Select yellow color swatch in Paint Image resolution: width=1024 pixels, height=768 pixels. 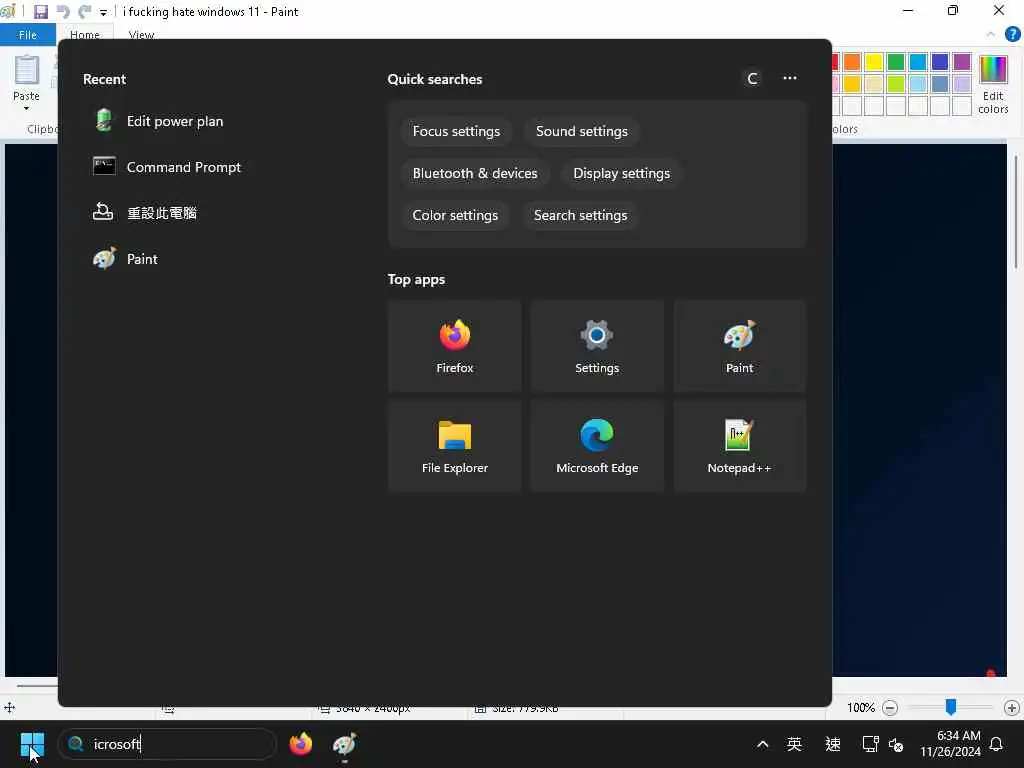coord(874,62)
